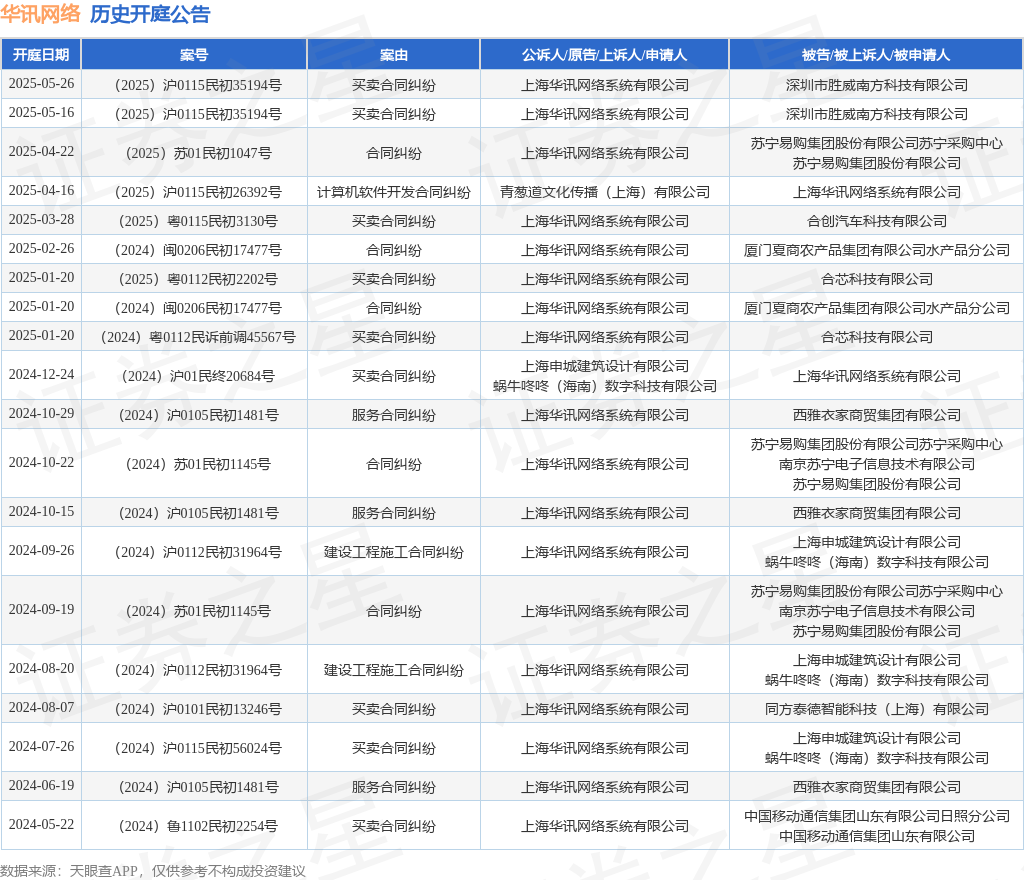Select the date 2024-05-22
The image size is (1024, 880).
41,825
